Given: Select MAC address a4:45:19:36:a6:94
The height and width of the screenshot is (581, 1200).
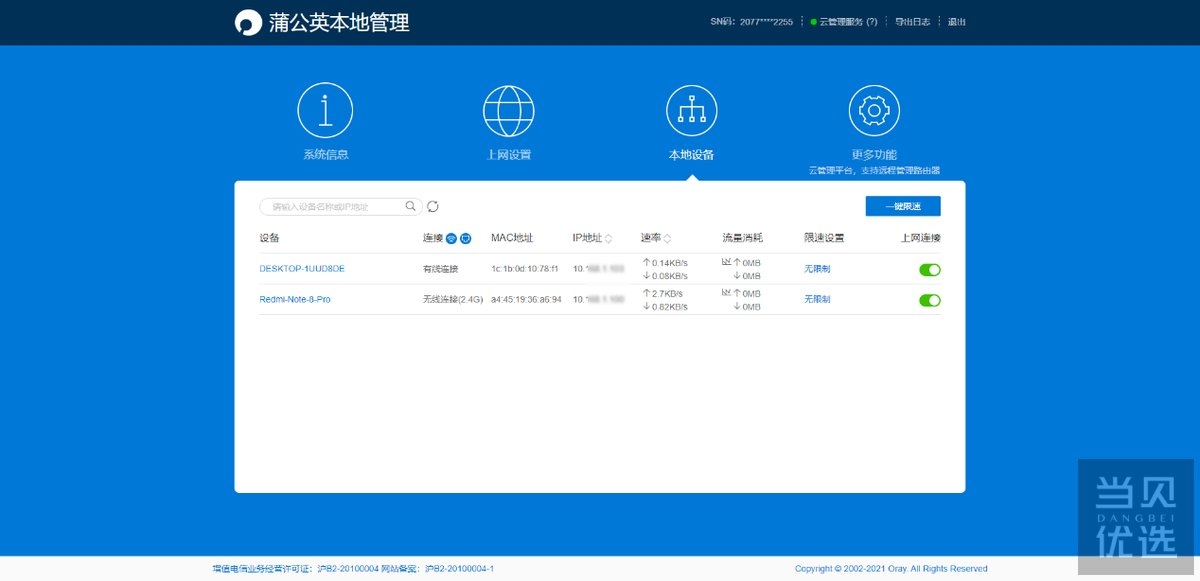Looking at the screenshot, I should point(526,299).
